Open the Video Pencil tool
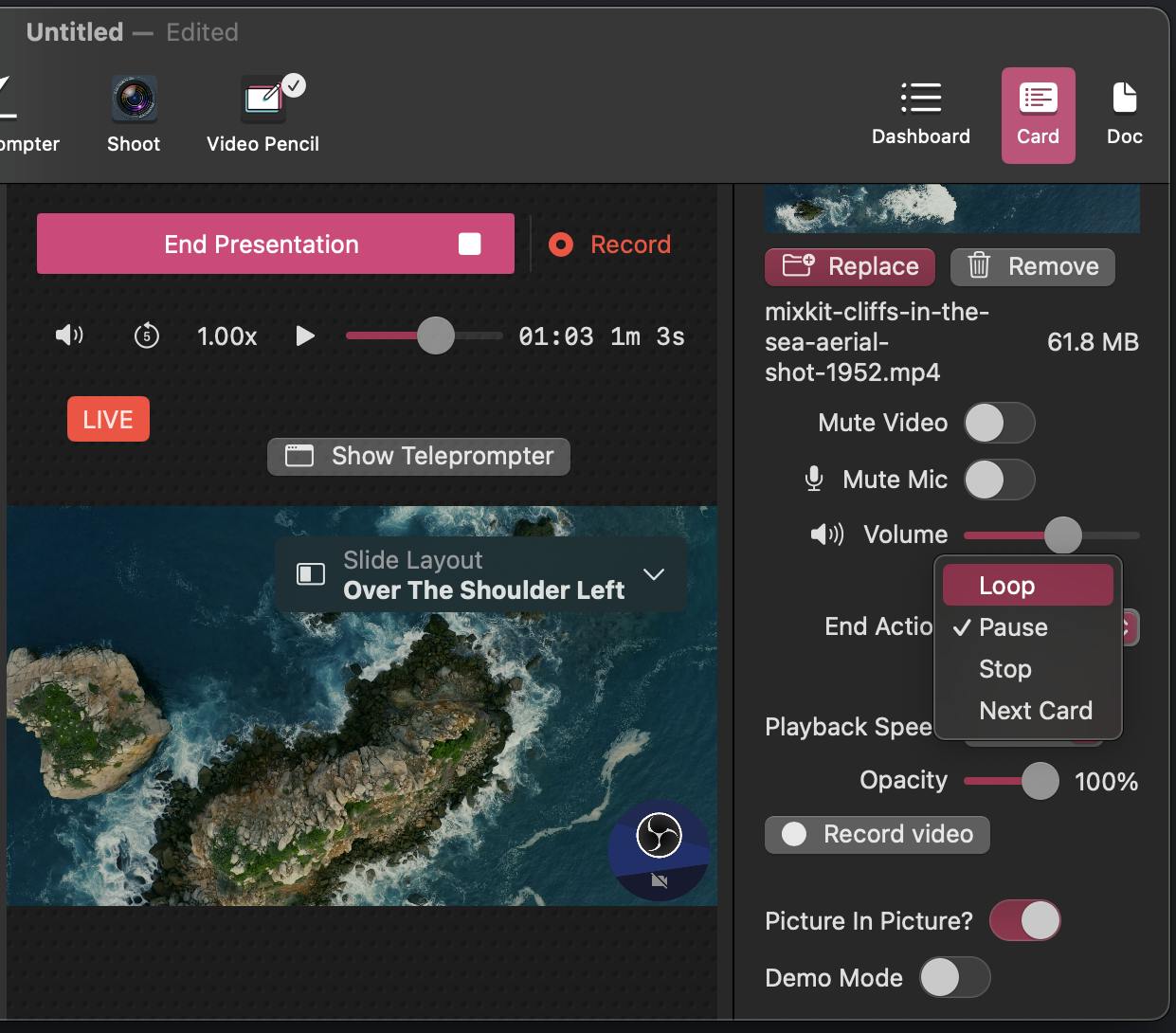 pos(262,114)
